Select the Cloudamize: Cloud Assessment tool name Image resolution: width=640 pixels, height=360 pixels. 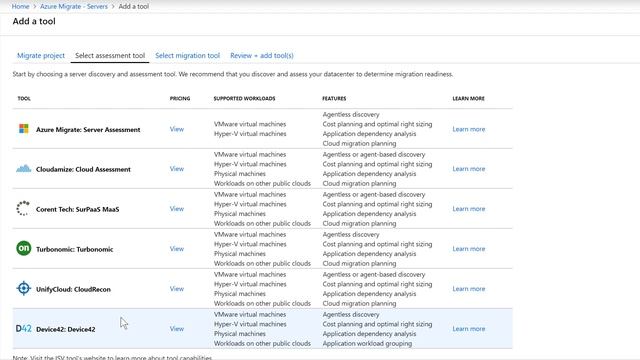(x=83, y=169)
